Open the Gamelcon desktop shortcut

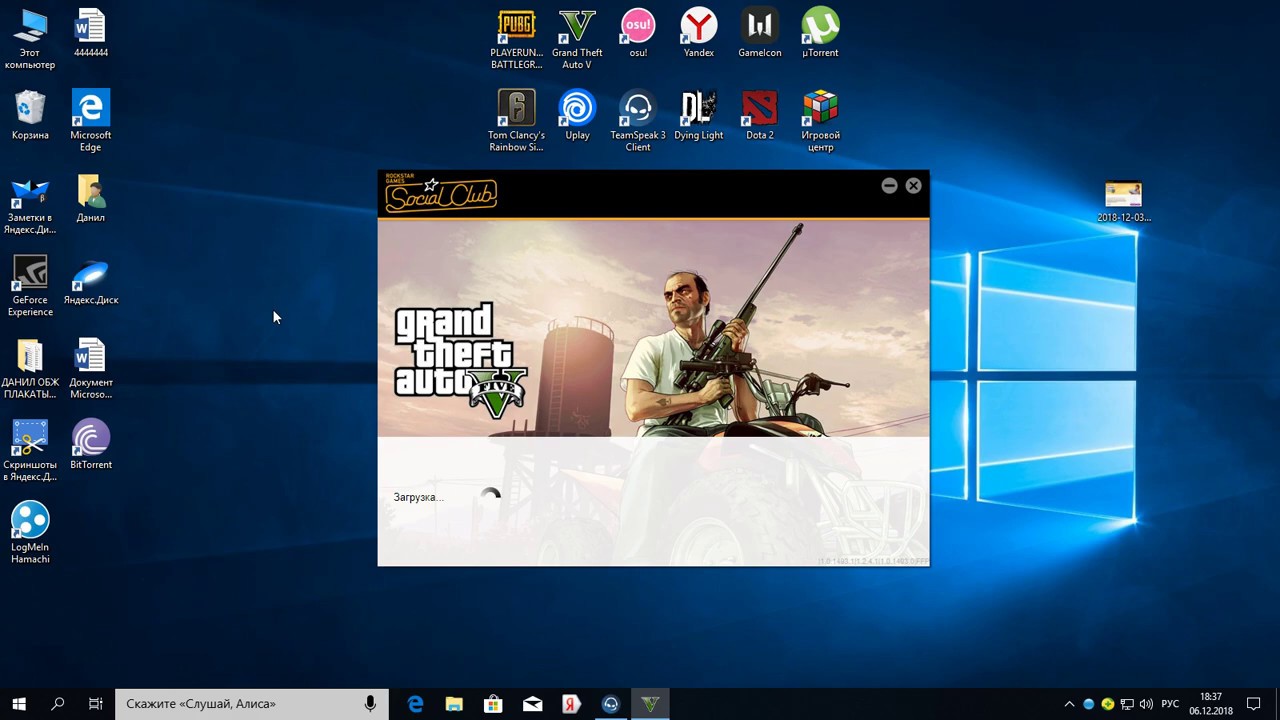[760, 33]
